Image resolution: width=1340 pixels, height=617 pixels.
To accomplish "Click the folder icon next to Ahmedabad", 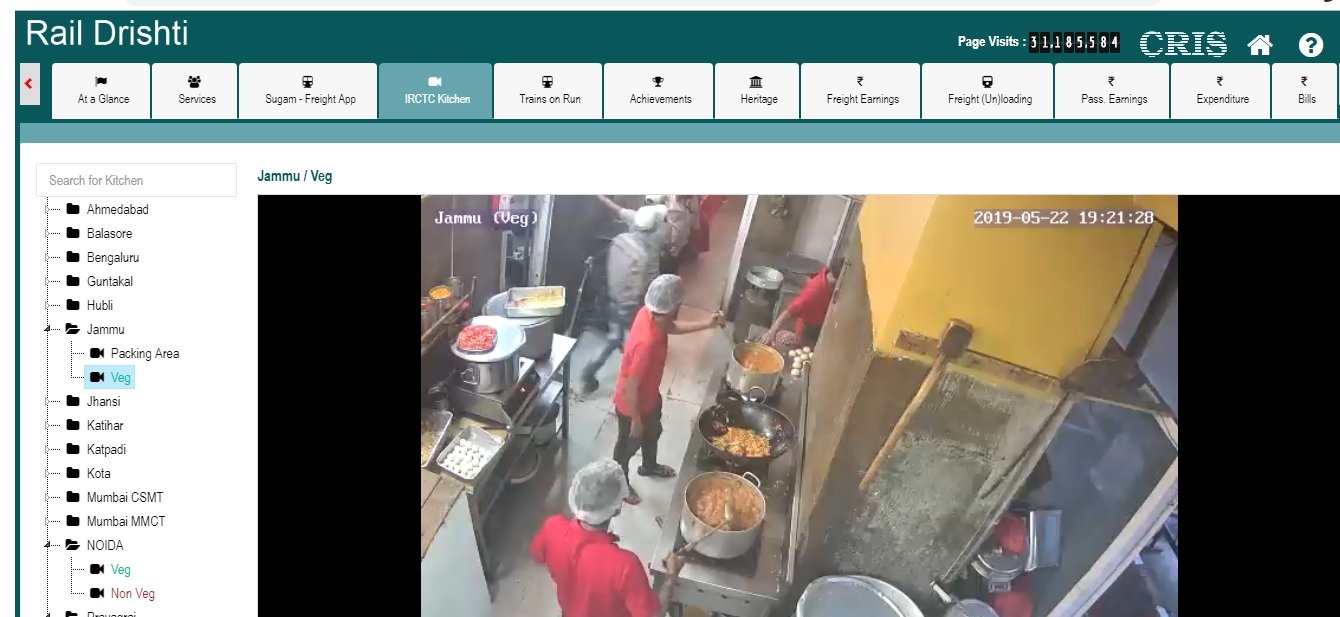I will click(73, 209).
